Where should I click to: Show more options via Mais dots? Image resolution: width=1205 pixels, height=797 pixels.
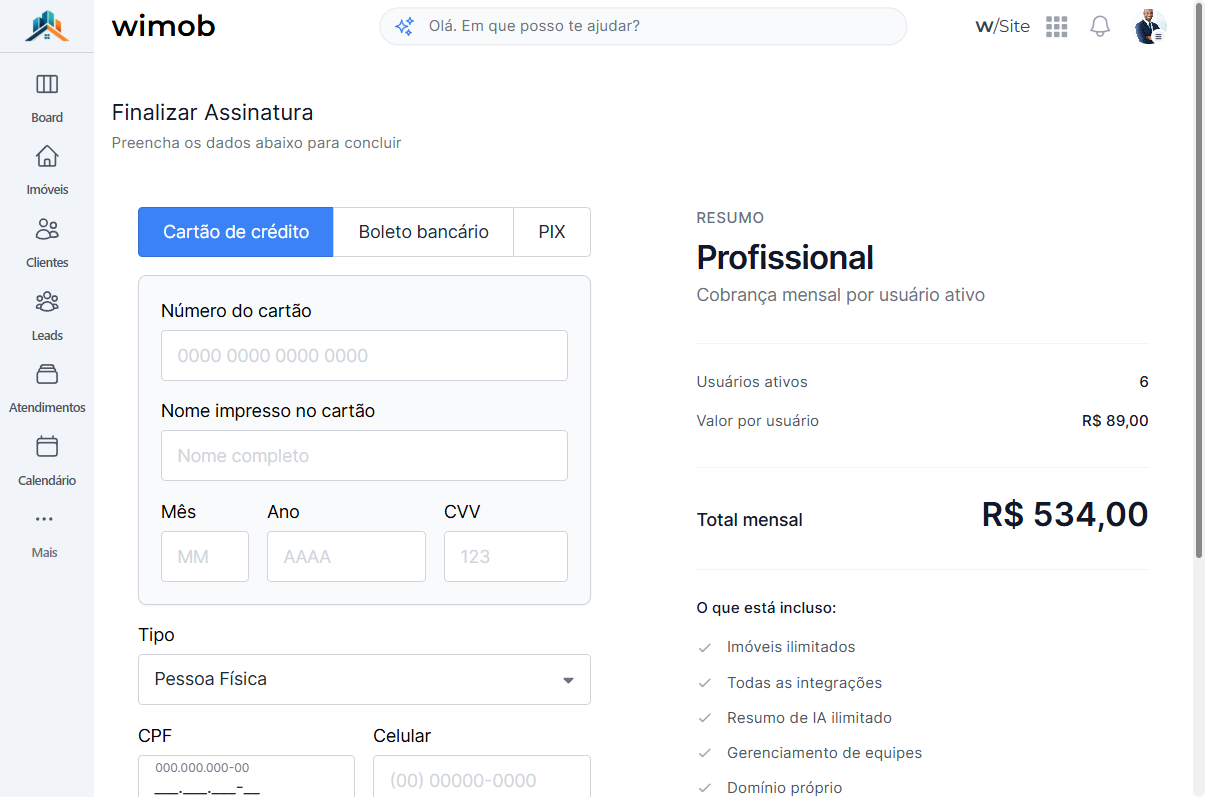(x=44, y=519)
